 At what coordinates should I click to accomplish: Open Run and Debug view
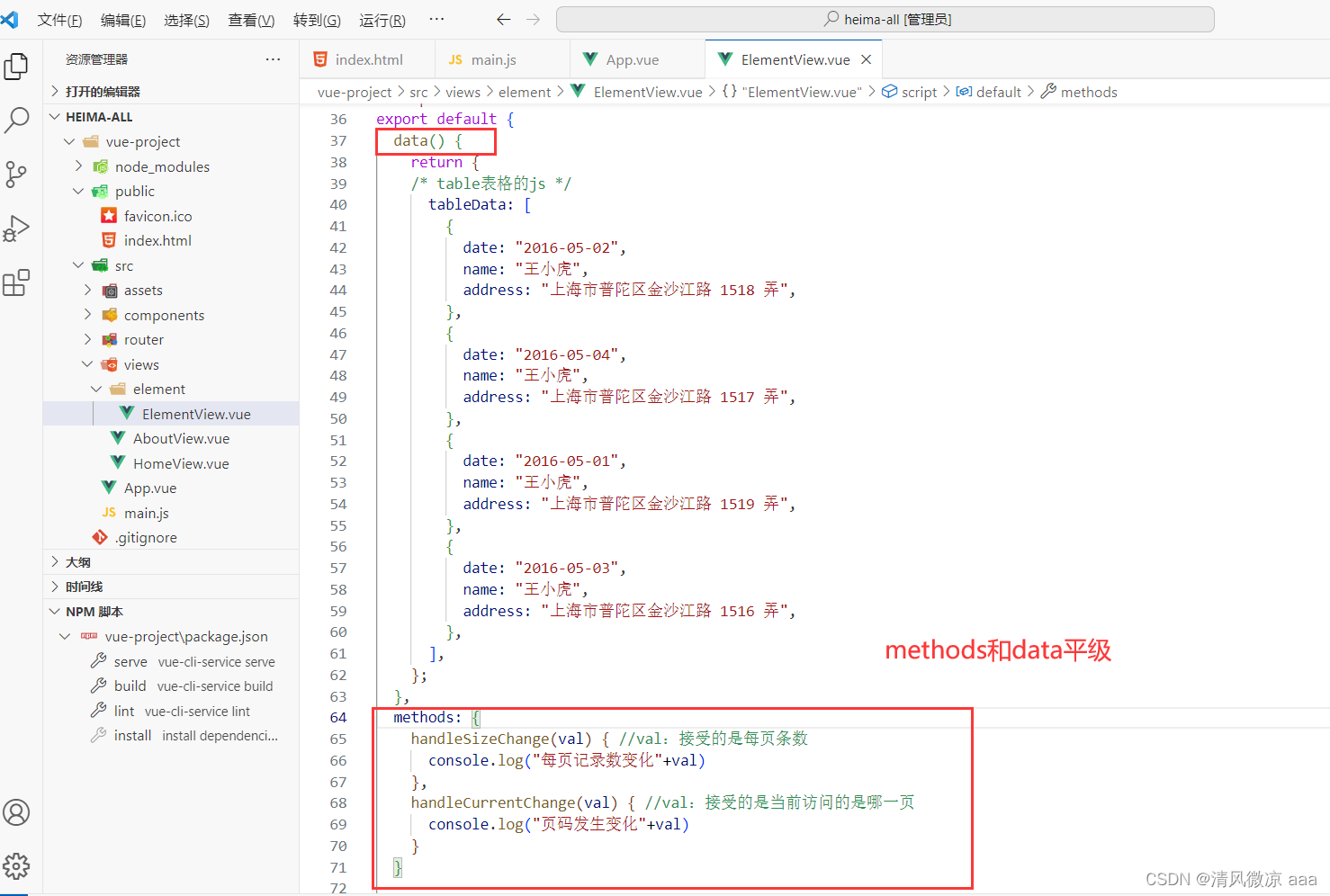click(x=16, y=228)
